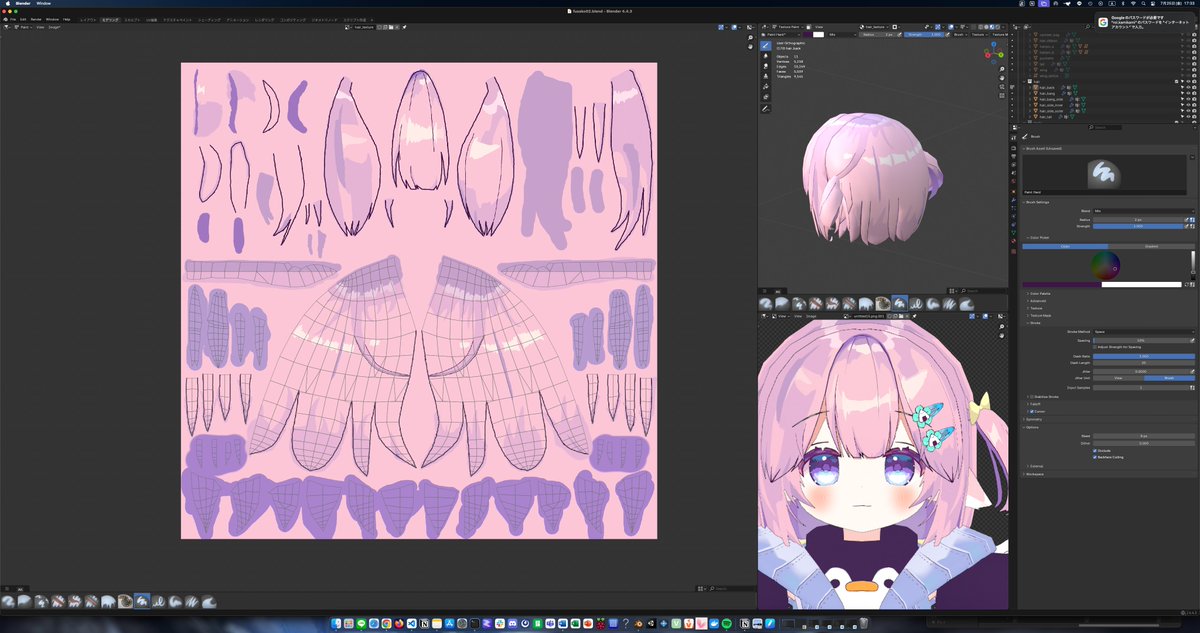
Task: Open Texture Paint mode dropdown in 3D viewport
Action: (788, 27)
